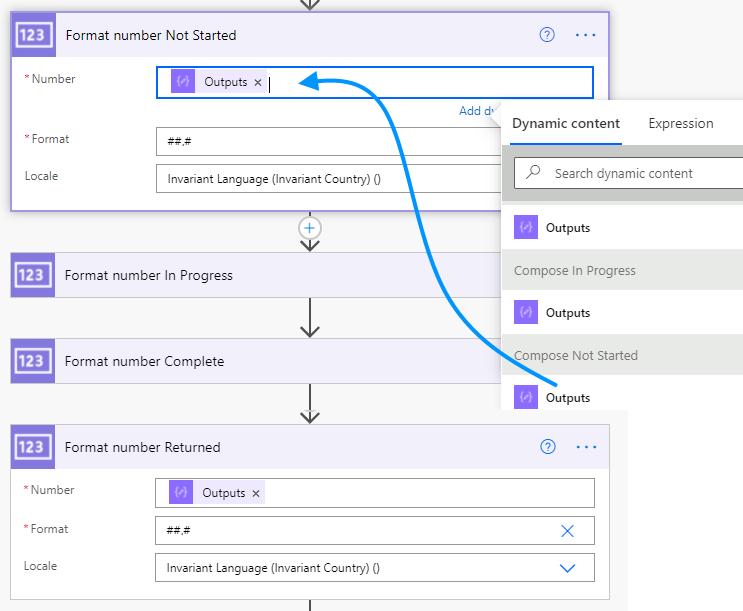
Task: Switch to the Expression tab
Action: pyautogui.click(x=681, y=124)
